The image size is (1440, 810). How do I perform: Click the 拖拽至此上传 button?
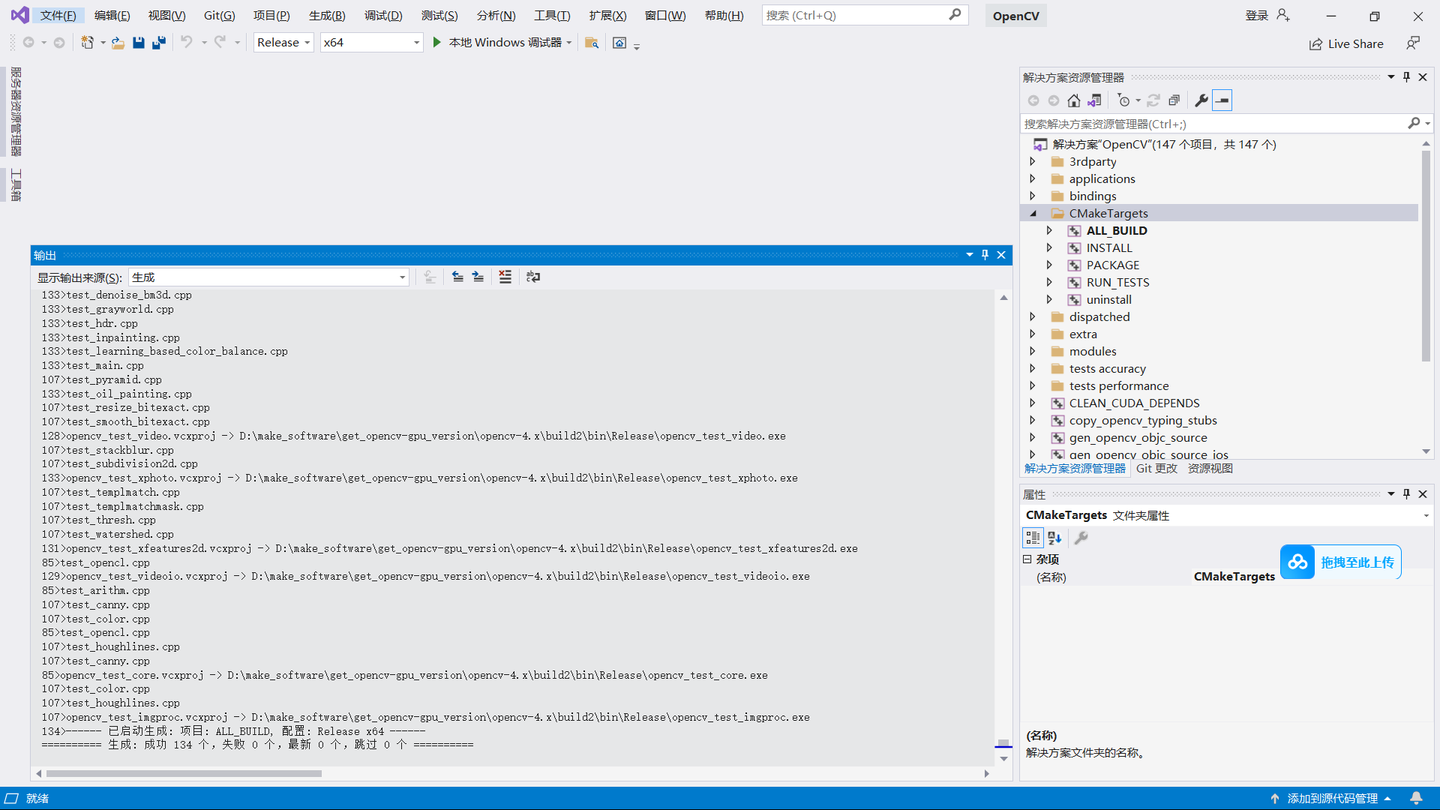[1340, 562]
